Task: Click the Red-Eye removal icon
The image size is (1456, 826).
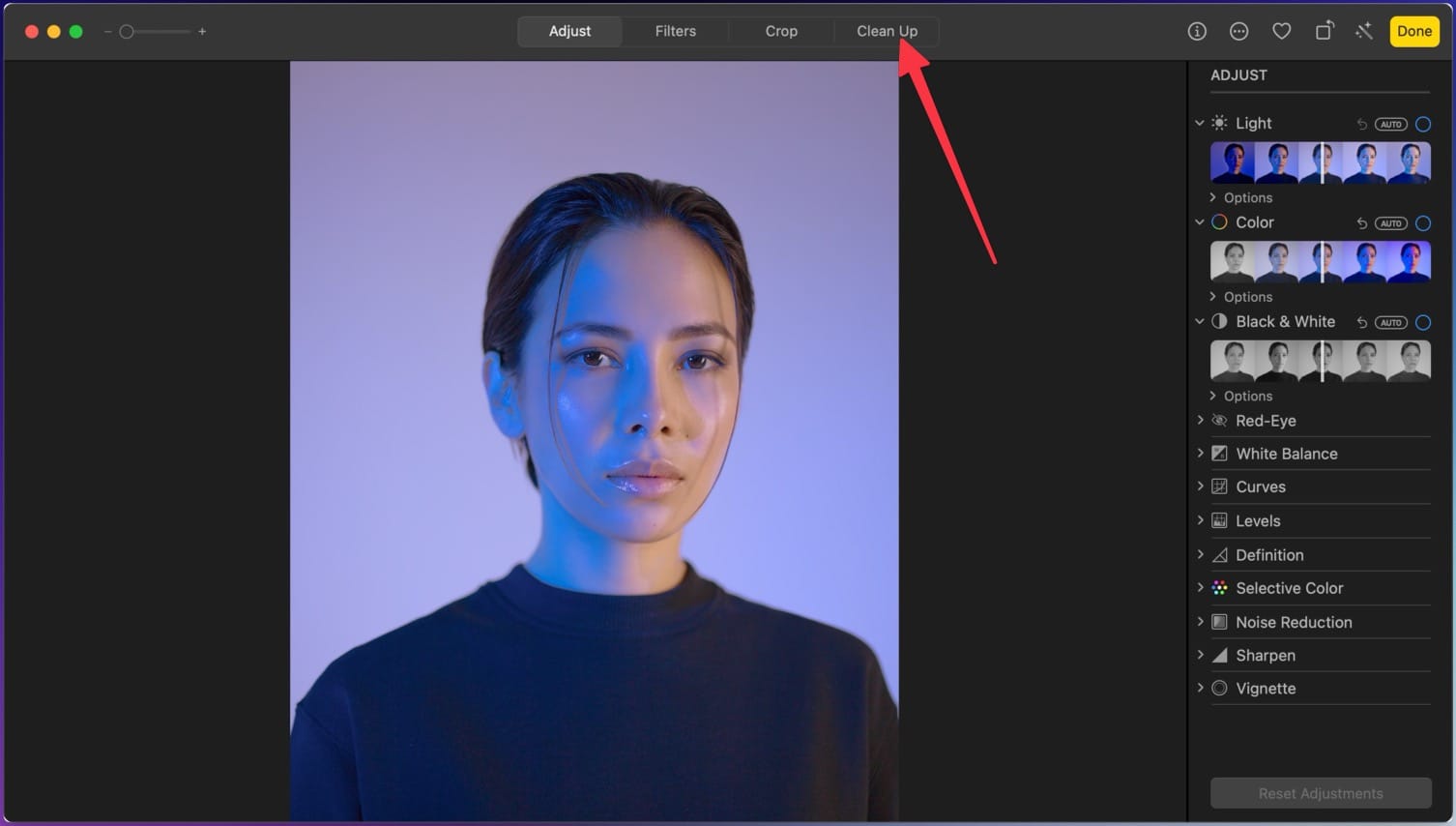Action: pyautogui.click(x=1219, y=421)
